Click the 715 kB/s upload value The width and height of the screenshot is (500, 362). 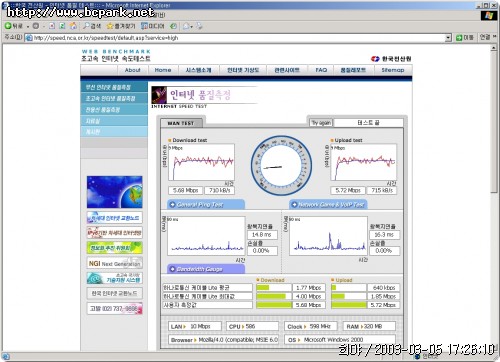tap(382, 190)
